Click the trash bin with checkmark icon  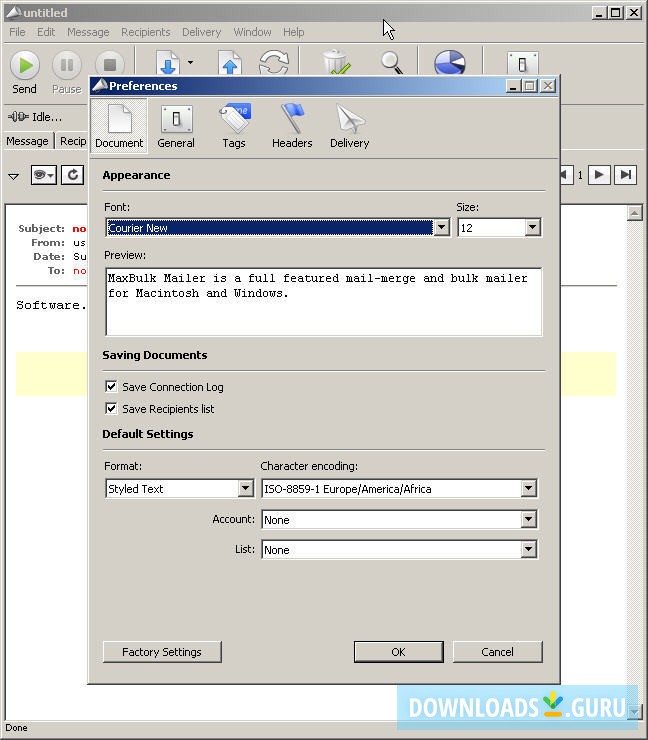[x=336, y=62]
